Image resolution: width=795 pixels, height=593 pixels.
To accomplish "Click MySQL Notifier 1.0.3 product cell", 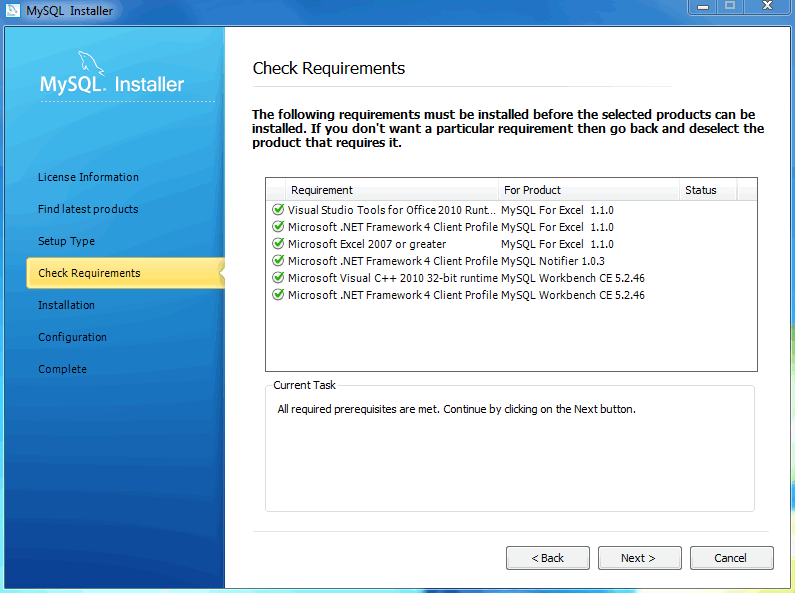I will (553, 261).
